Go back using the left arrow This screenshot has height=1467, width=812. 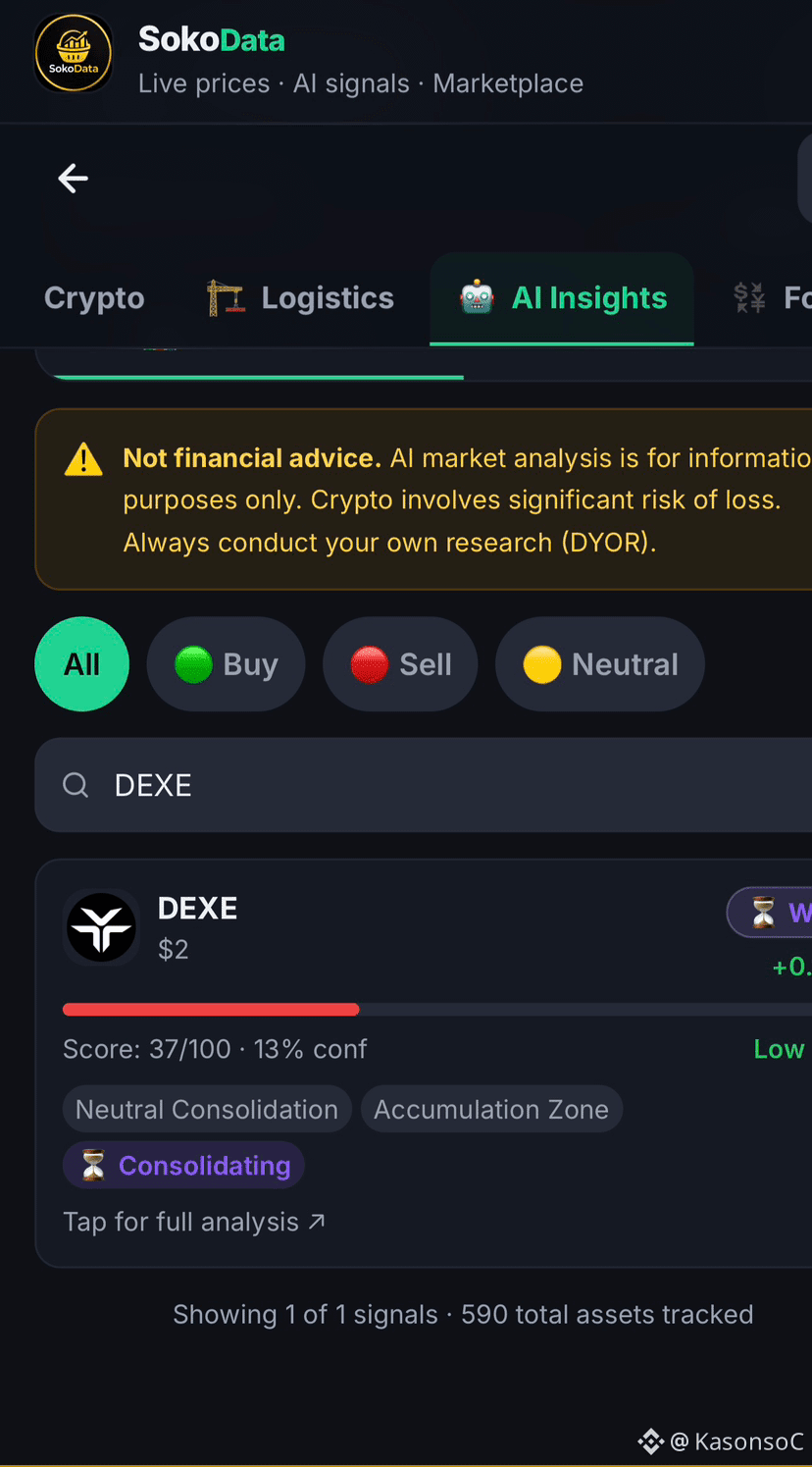tap(74, 179)
